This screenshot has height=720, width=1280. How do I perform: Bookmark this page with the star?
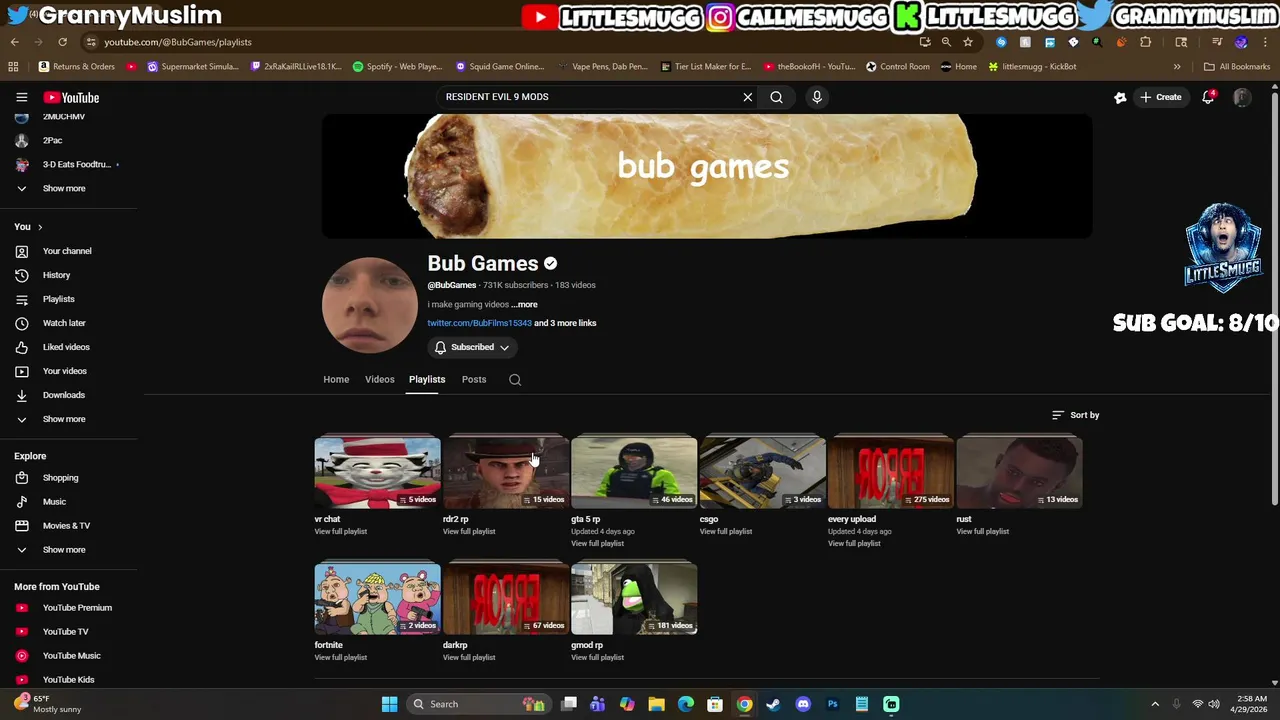pos(968,42)
